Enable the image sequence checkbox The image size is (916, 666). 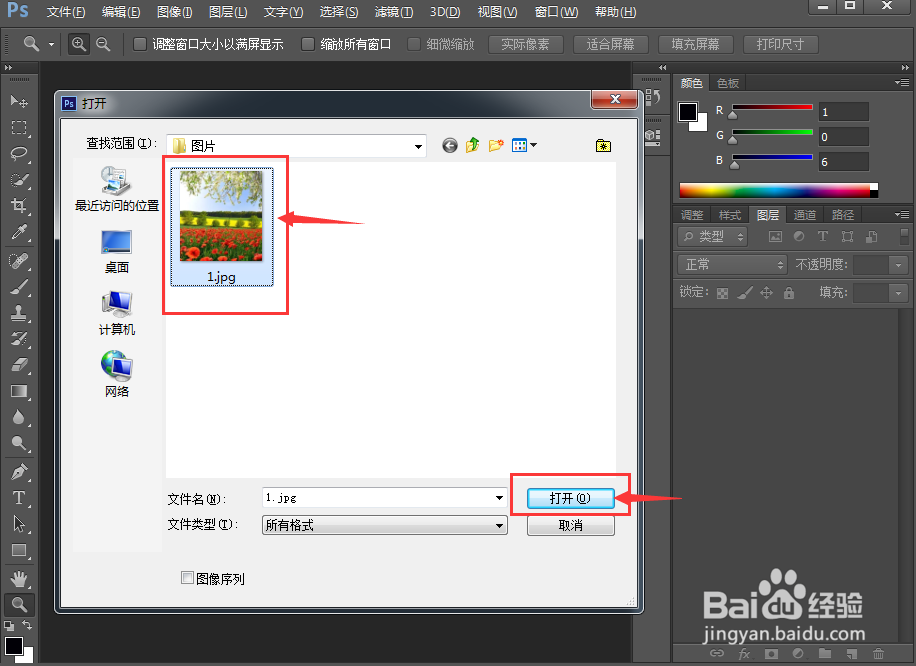pyautogui.click(x=187, y=578)
